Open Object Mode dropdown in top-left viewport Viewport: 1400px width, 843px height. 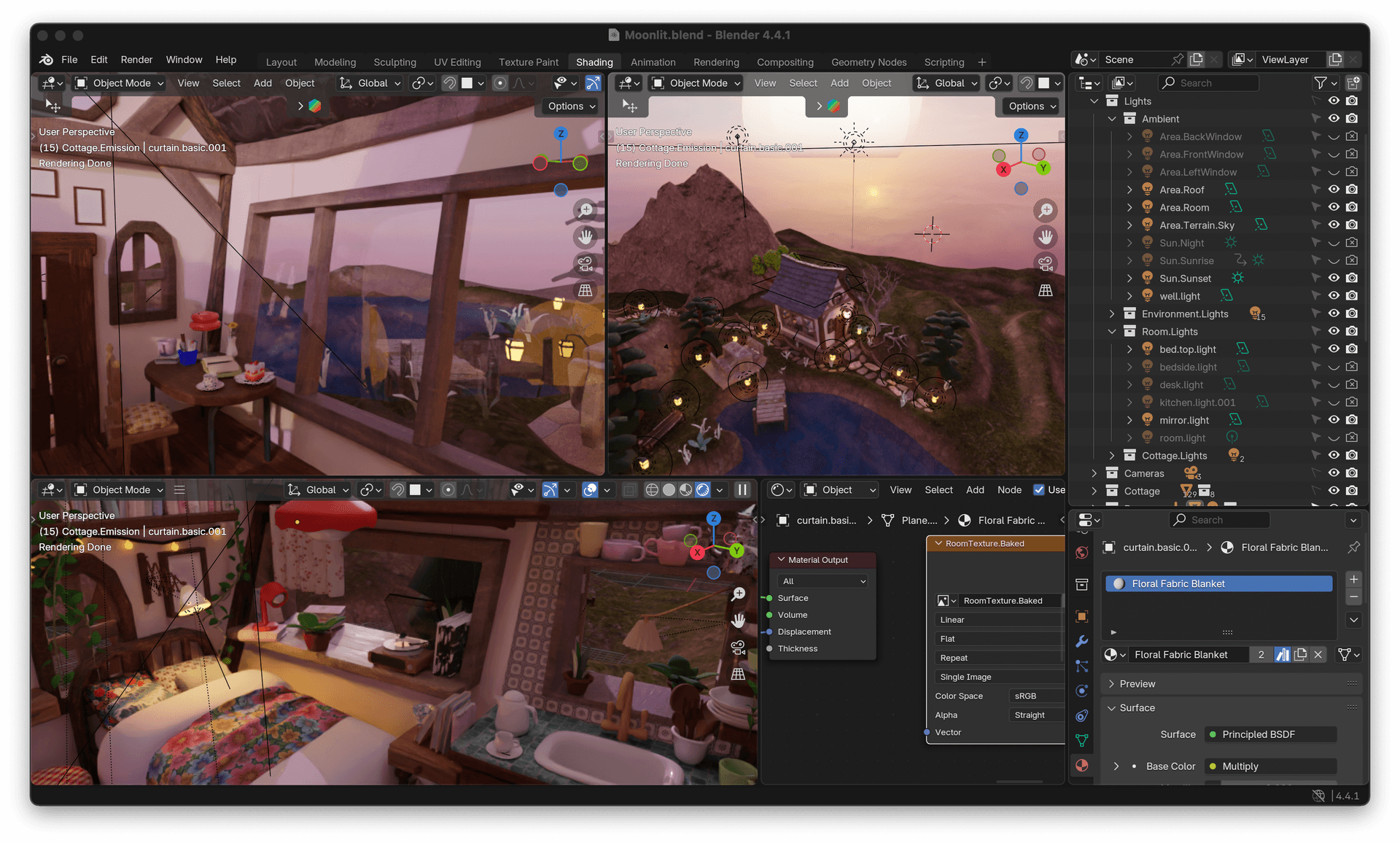pyautogui.click(x=120, y=83)
